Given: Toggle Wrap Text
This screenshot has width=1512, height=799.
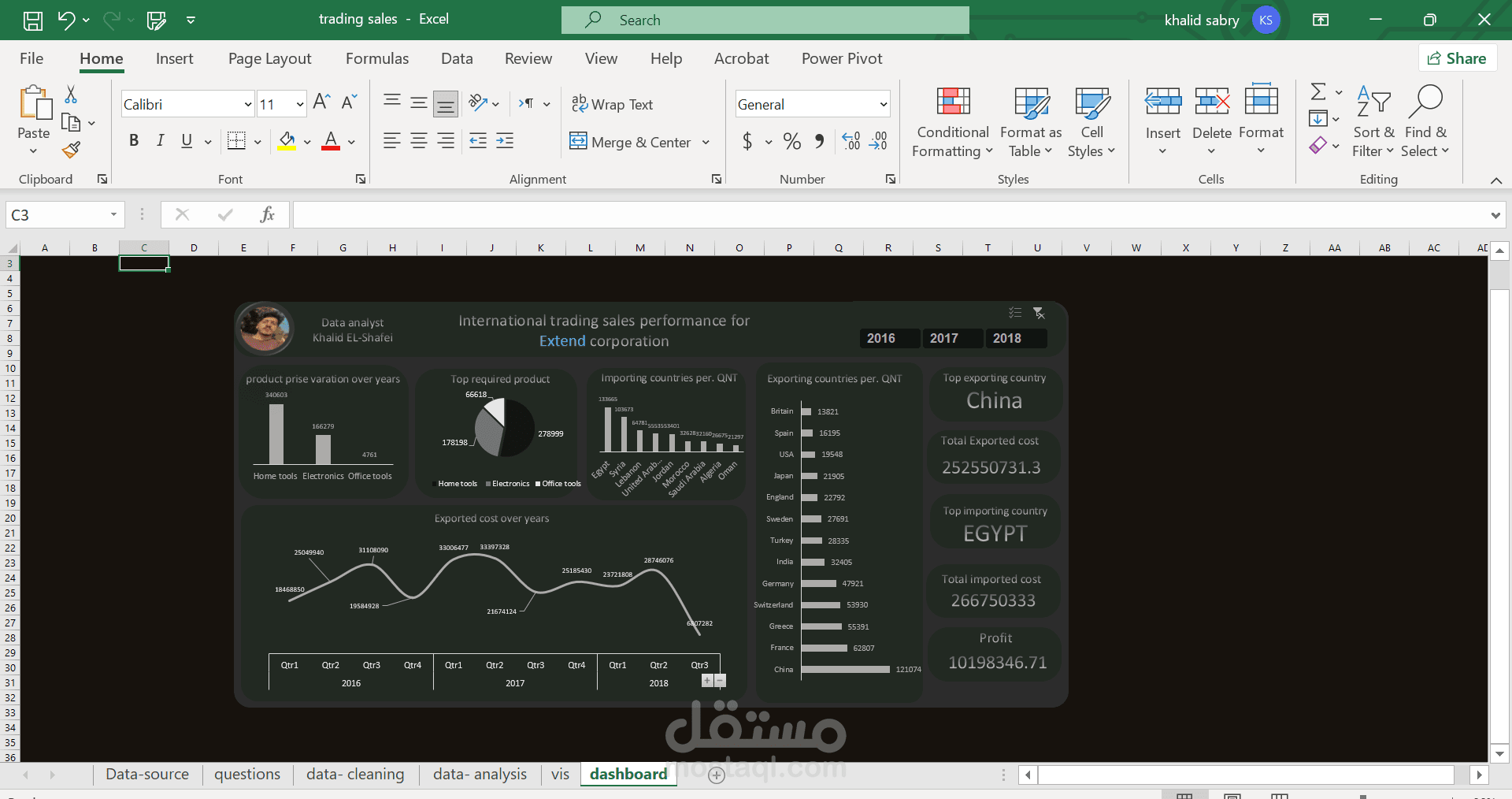Looking at the screenshot, I should [x=612, y=104].
